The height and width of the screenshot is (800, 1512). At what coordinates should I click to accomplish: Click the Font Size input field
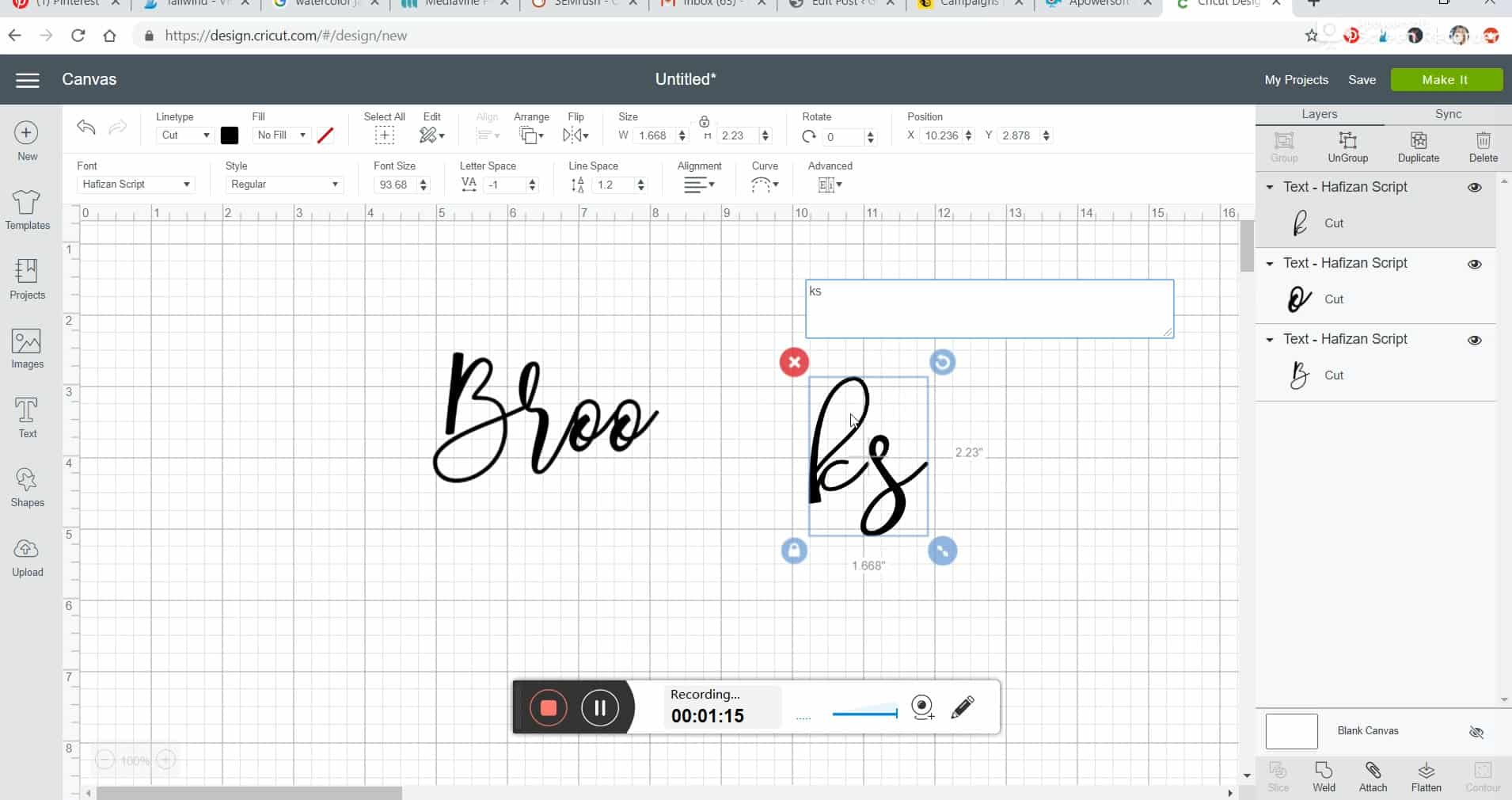(x=395, y=185)
